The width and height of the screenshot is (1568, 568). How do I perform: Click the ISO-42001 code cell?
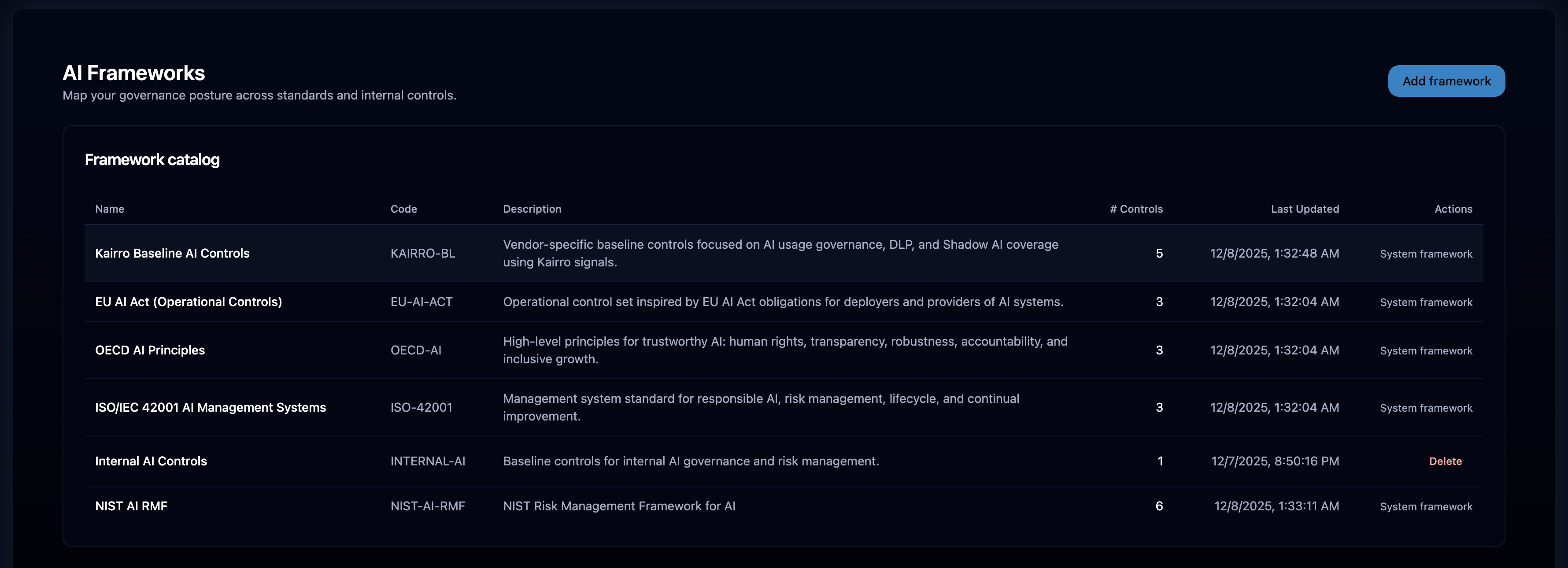(421, 407)
